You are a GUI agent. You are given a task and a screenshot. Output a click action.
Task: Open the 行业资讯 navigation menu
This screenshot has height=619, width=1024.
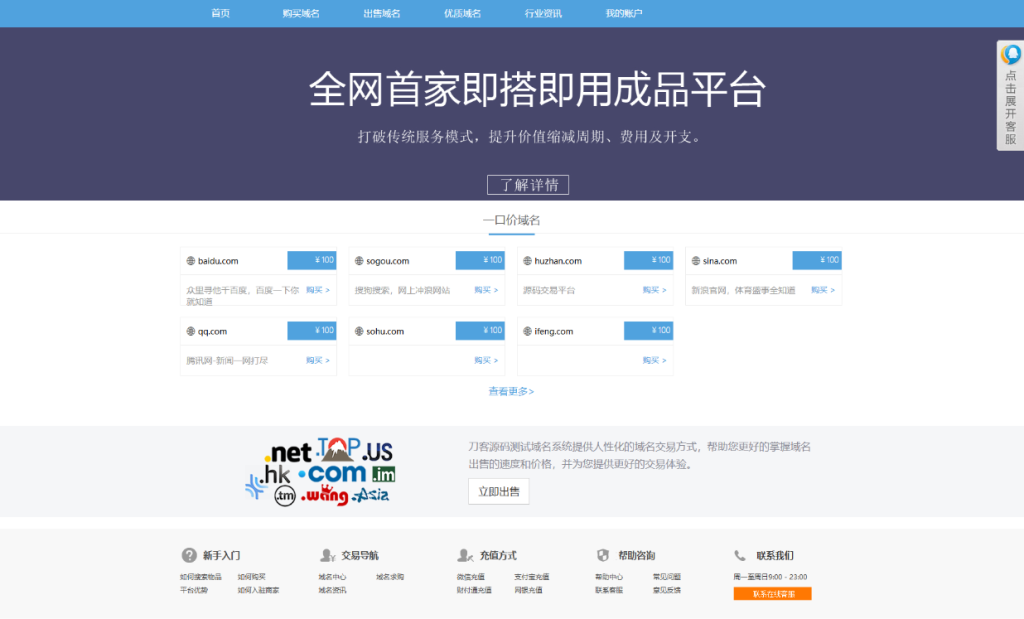point(544,13)
